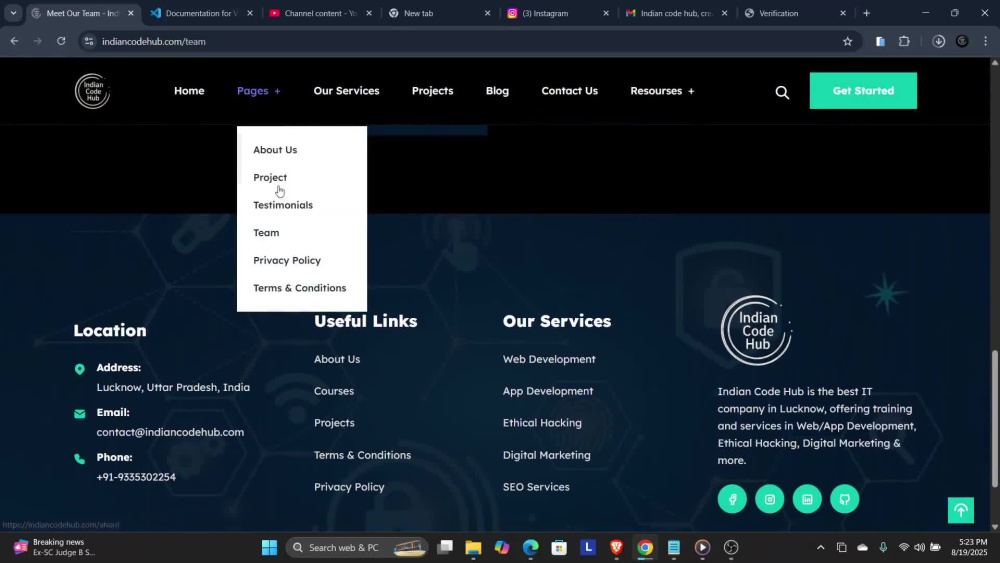Open the Facebook social link in footer
The height and width of the screenshot is (563, 1000).
tap(732, 499)
